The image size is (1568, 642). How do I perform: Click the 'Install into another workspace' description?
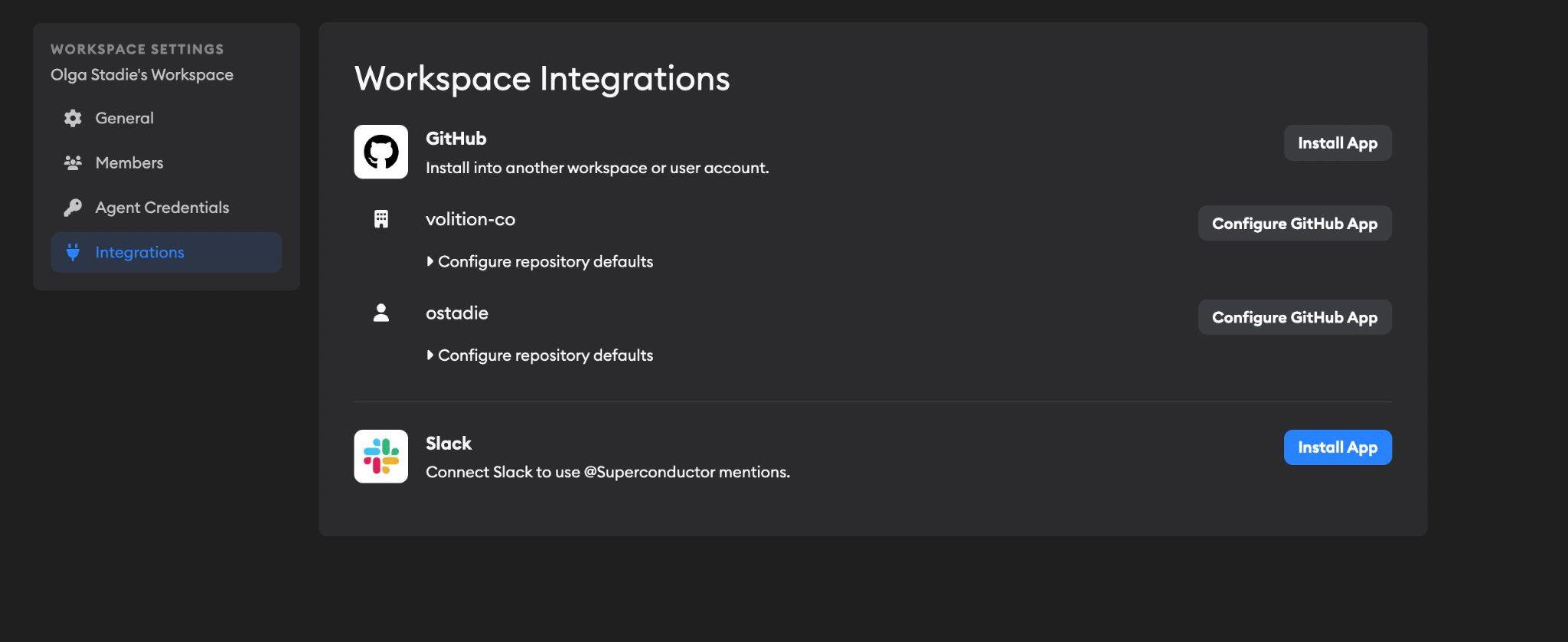pos(597,168)
